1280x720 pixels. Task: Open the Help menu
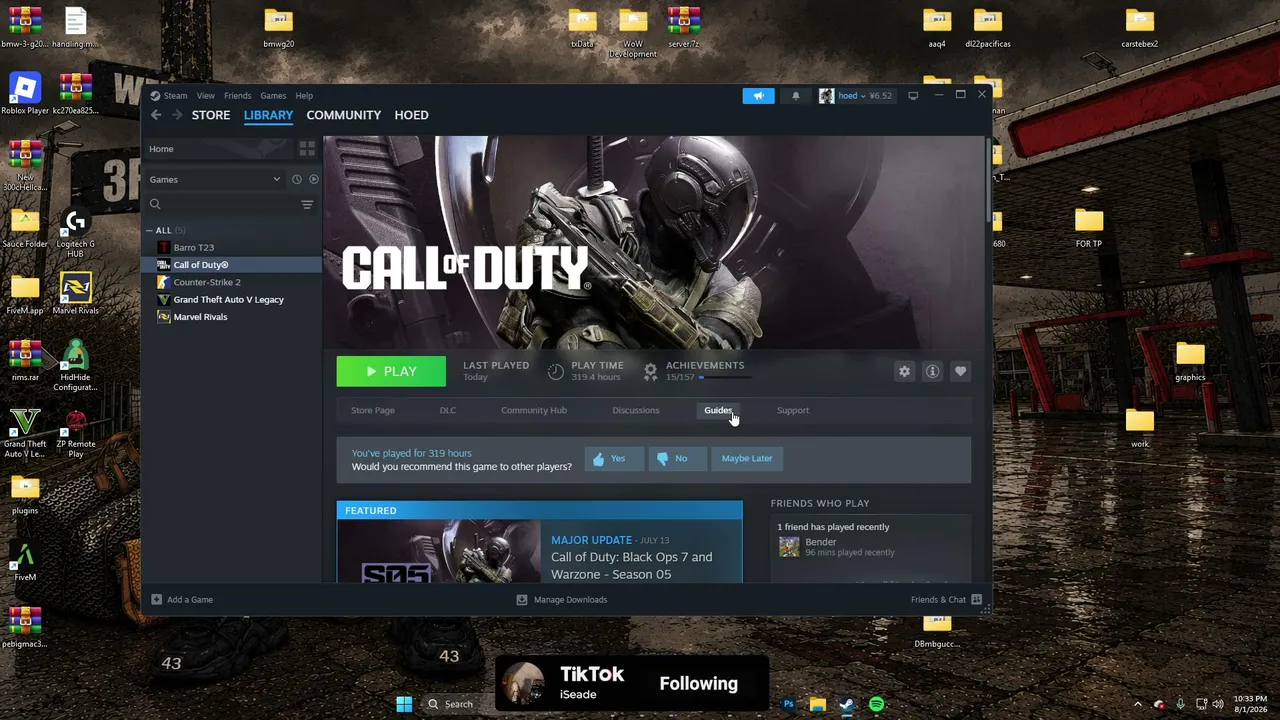click(x=304, y=96)
